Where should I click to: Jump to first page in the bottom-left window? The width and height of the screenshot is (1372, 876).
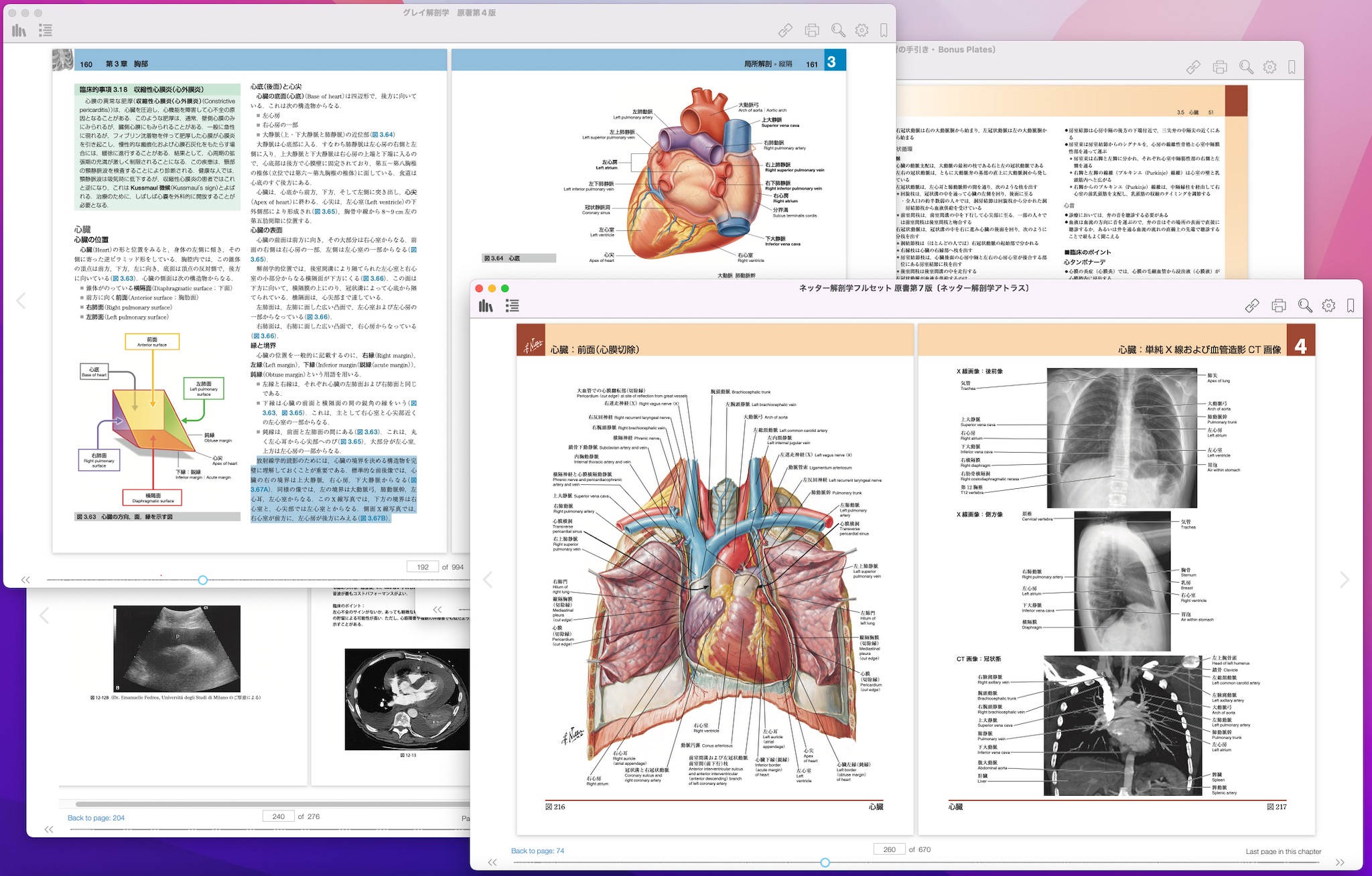tap(49, 829)
